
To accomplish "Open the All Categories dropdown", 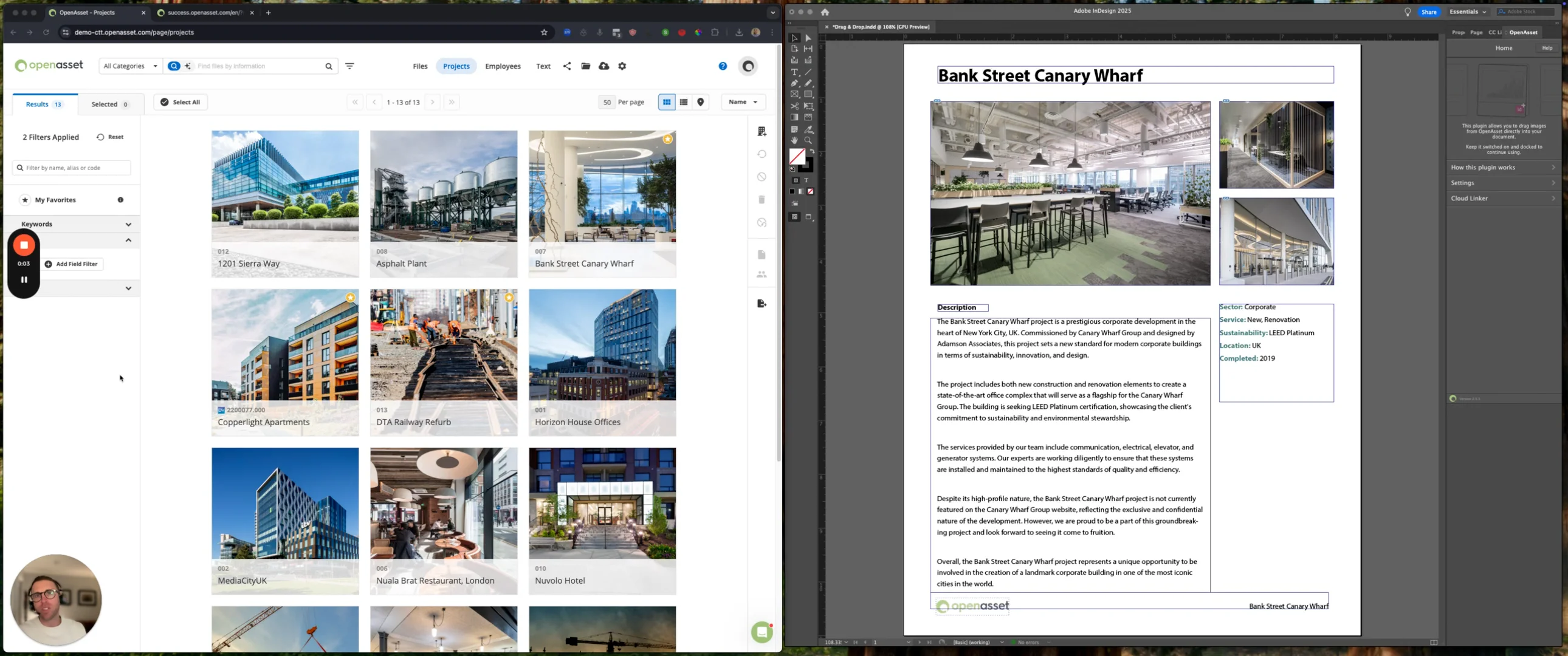I will (x=130, y=66).
